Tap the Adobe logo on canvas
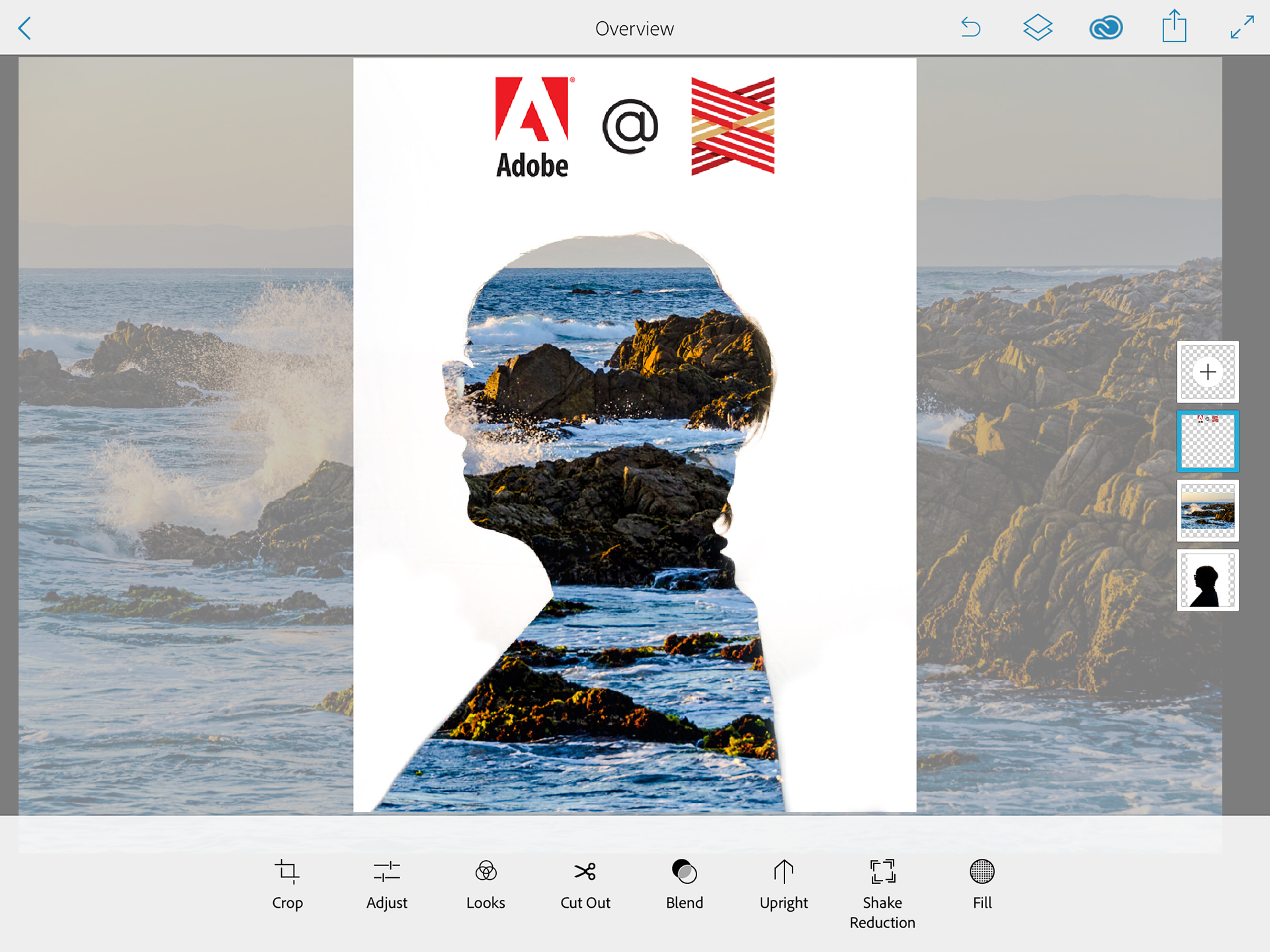 [533, 127]
